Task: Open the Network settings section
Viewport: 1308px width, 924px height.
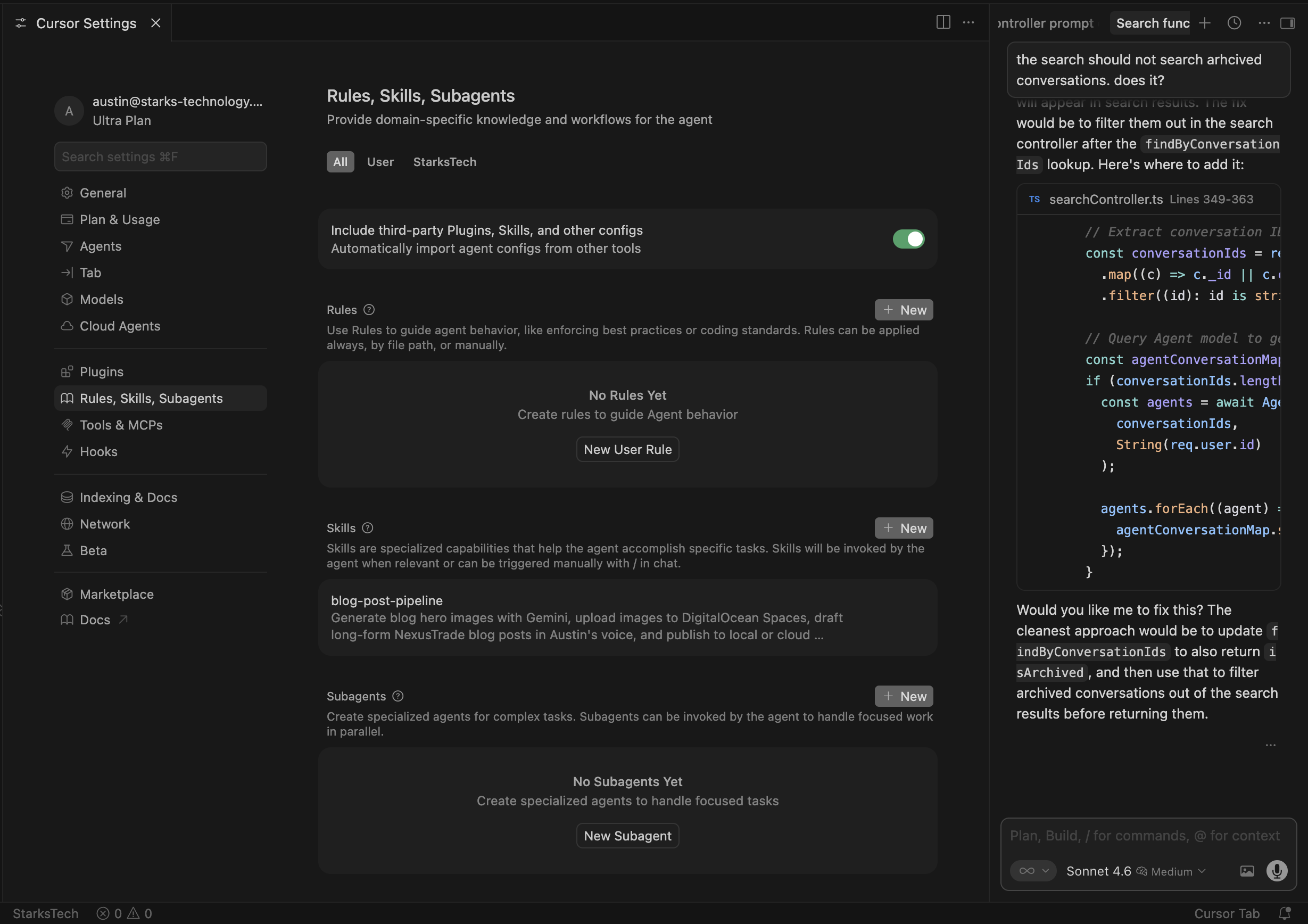Action: click(x=104, y=524)
